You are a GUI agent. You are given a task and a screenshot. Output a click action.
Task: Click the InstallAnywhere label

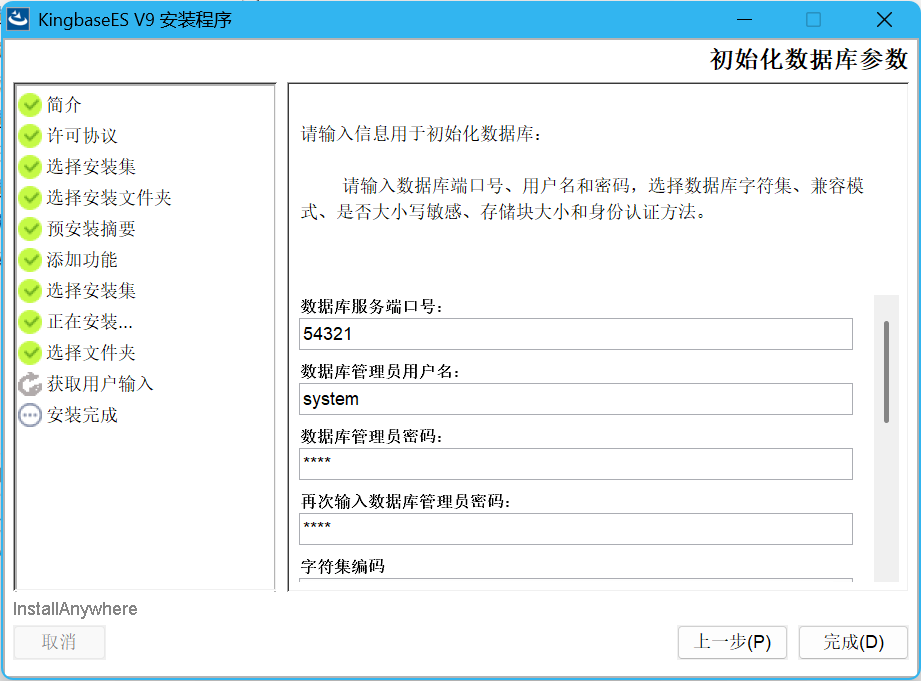point(75,609)
